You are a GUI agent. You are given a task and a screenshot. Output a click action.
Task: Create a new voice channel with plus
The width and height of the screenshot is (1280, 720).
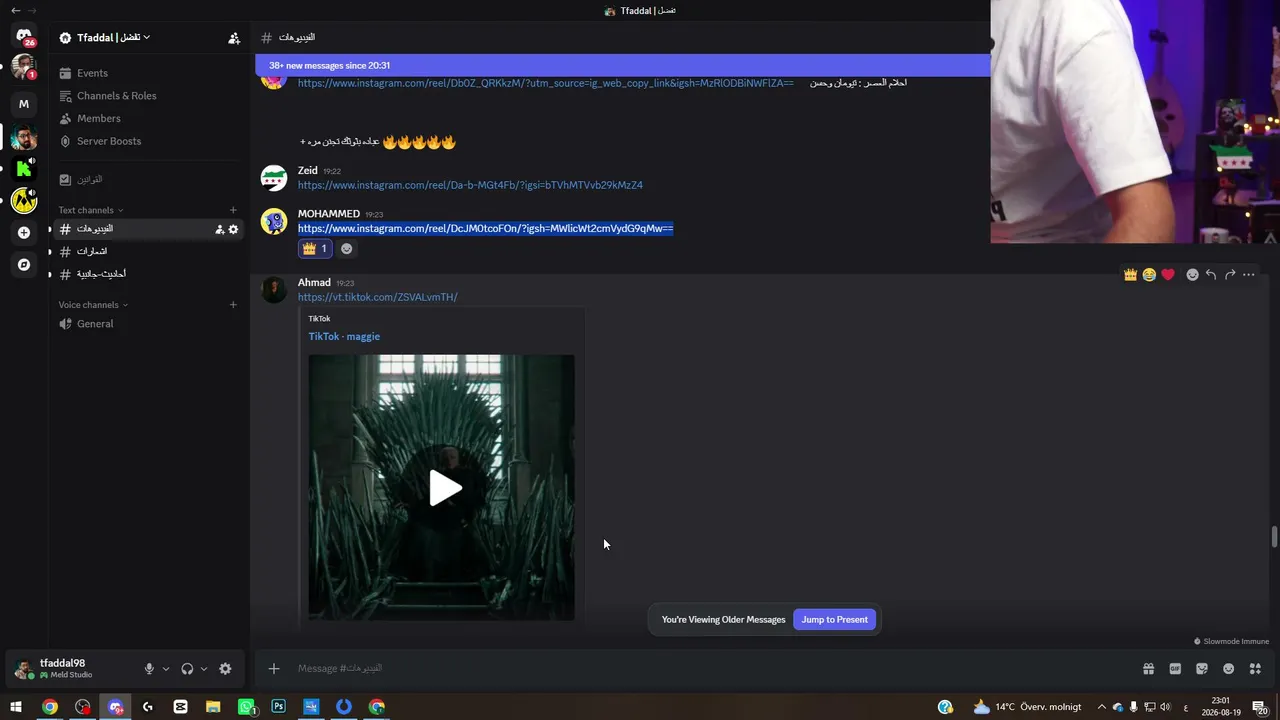(233, 305)
